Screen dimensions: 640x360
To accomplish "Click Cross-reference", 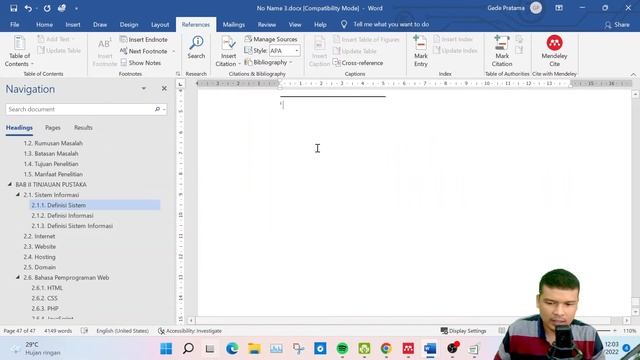I will [358, 63].
